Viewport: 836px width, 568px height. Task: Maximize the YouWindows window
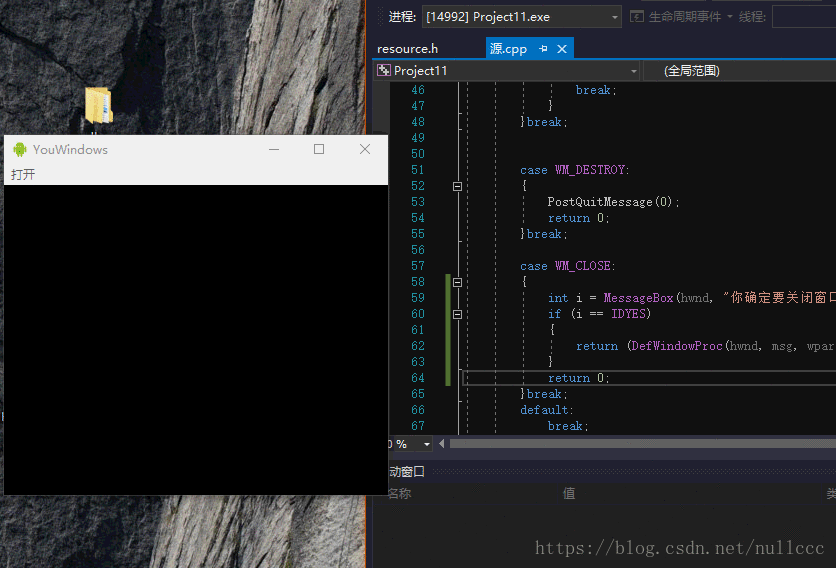point(319,149)
